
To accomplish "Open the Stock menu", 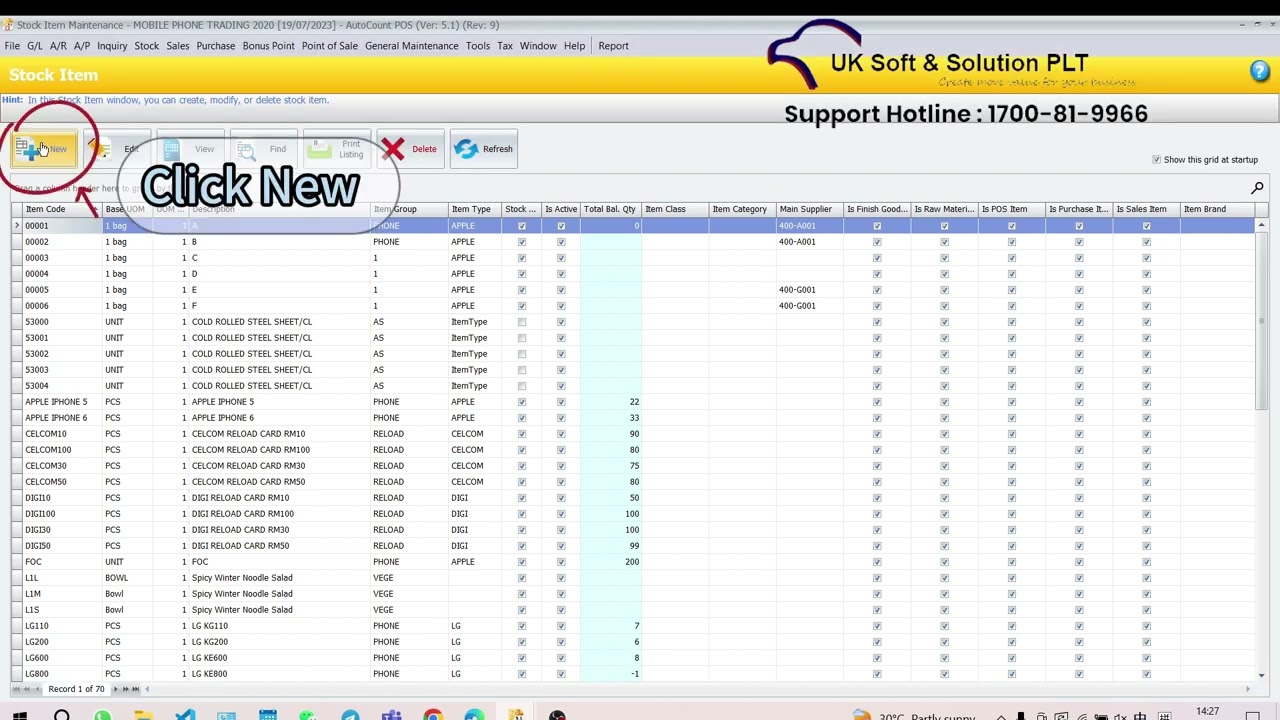I will 146,46.
